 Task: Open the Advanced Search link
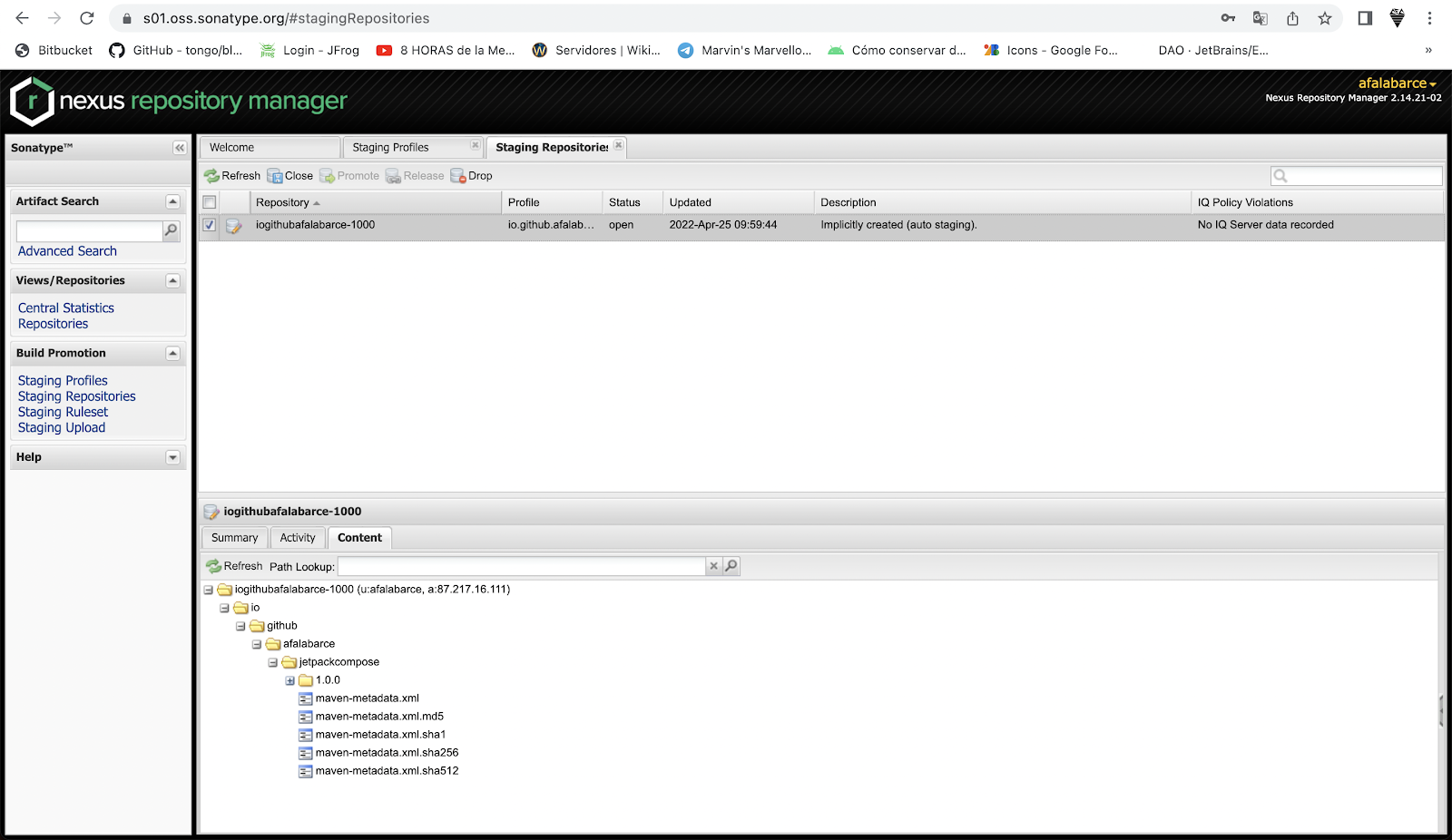point(67,251)
